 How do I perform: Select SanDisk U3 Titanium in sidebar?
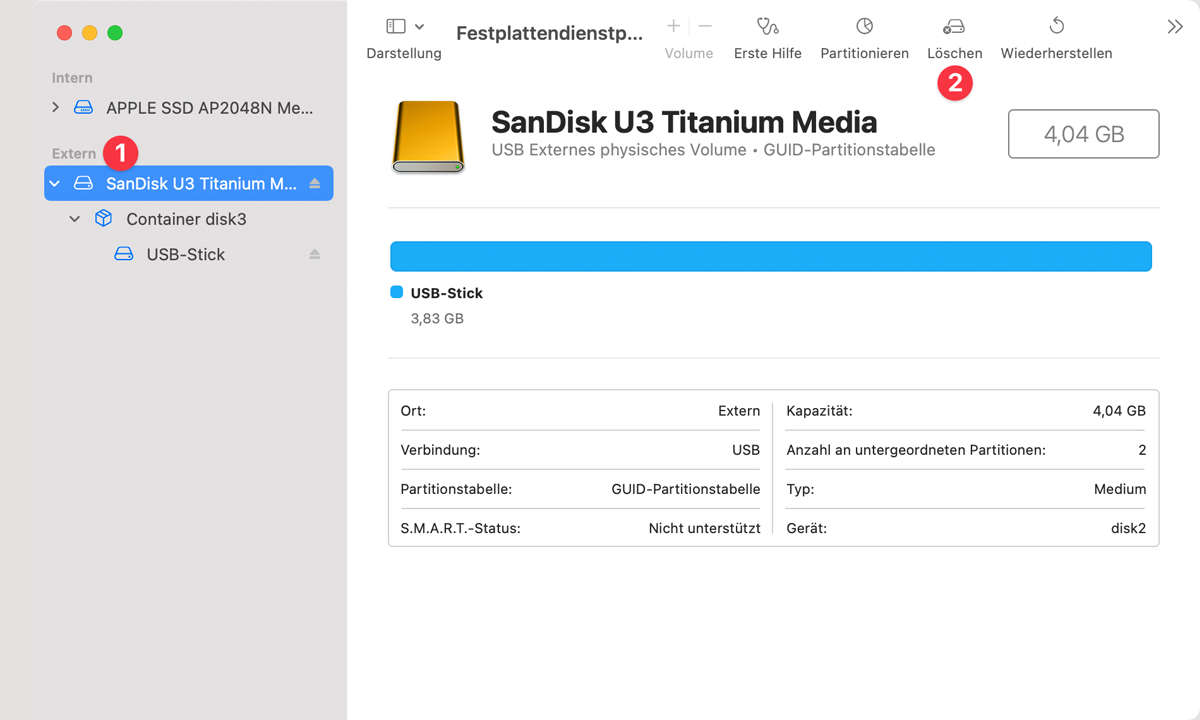click(188, 183)
